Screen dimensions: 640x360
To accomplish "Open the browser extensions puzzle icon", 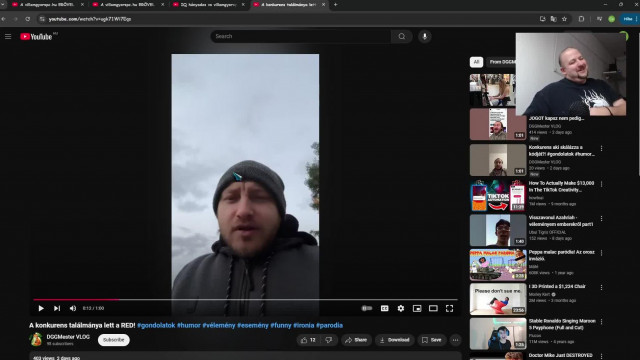I will coord(581,19).
